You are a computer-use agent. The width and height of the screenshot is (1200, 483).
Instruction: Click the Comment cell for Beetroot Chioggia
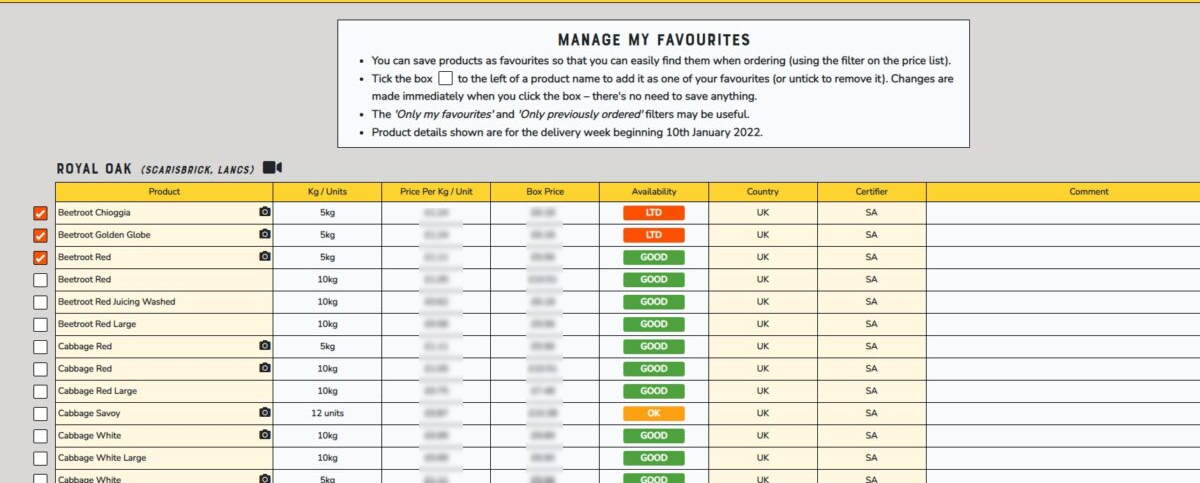point(1063,213)
